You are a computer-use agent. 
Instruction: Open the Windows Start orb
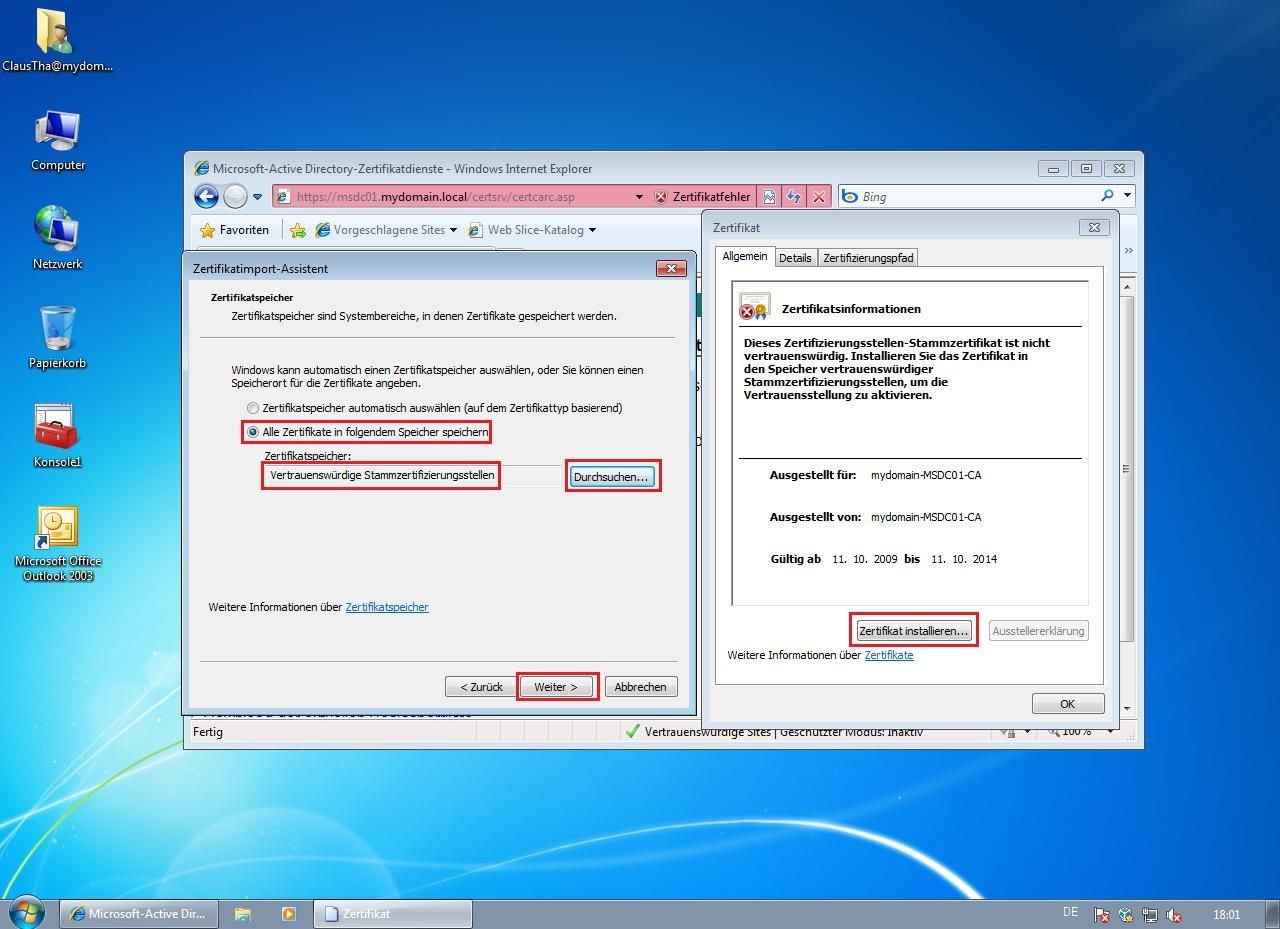(x=27, y=912)
